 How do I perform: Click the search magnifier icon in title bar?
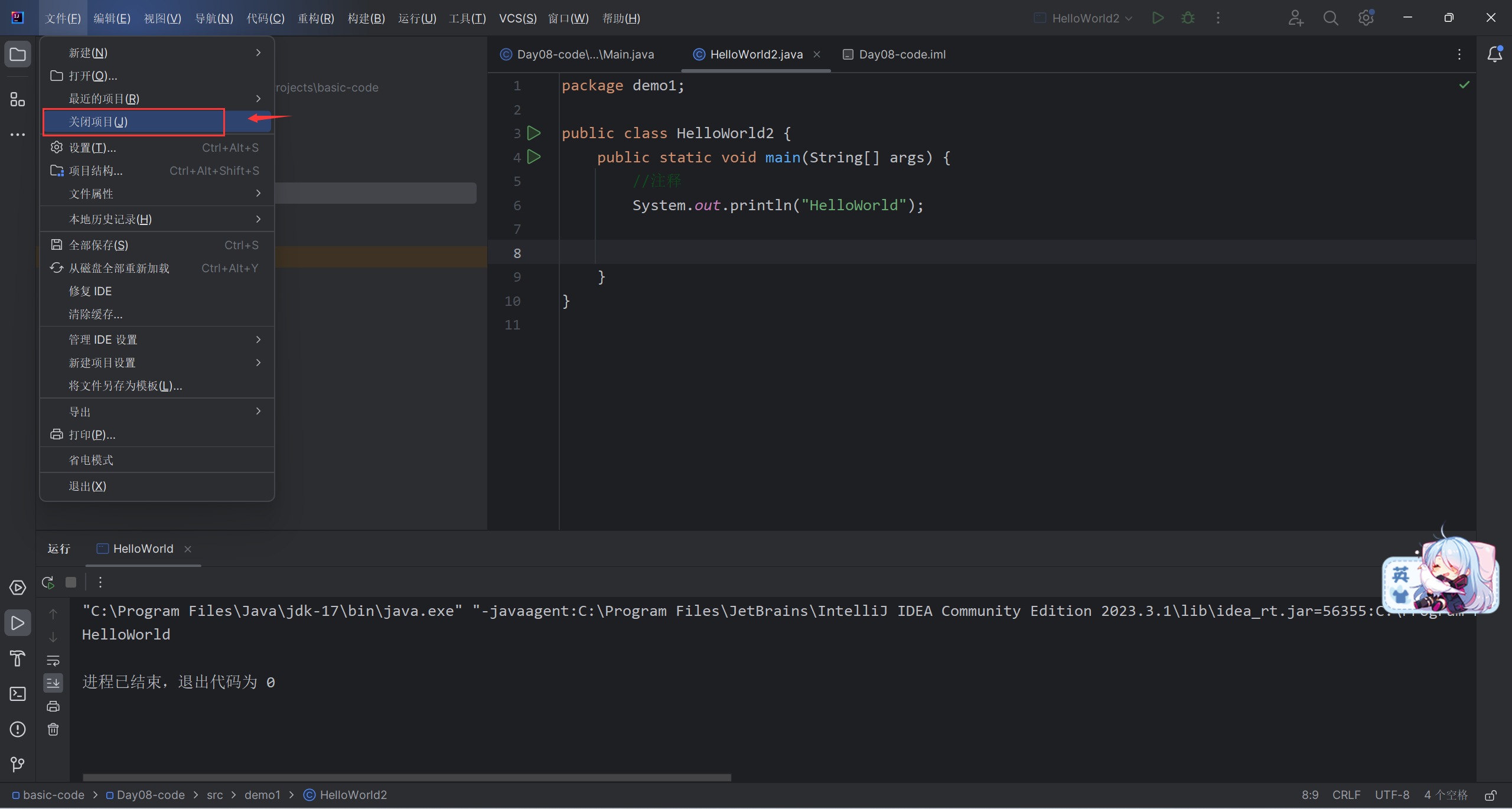tap(1331, 18)
